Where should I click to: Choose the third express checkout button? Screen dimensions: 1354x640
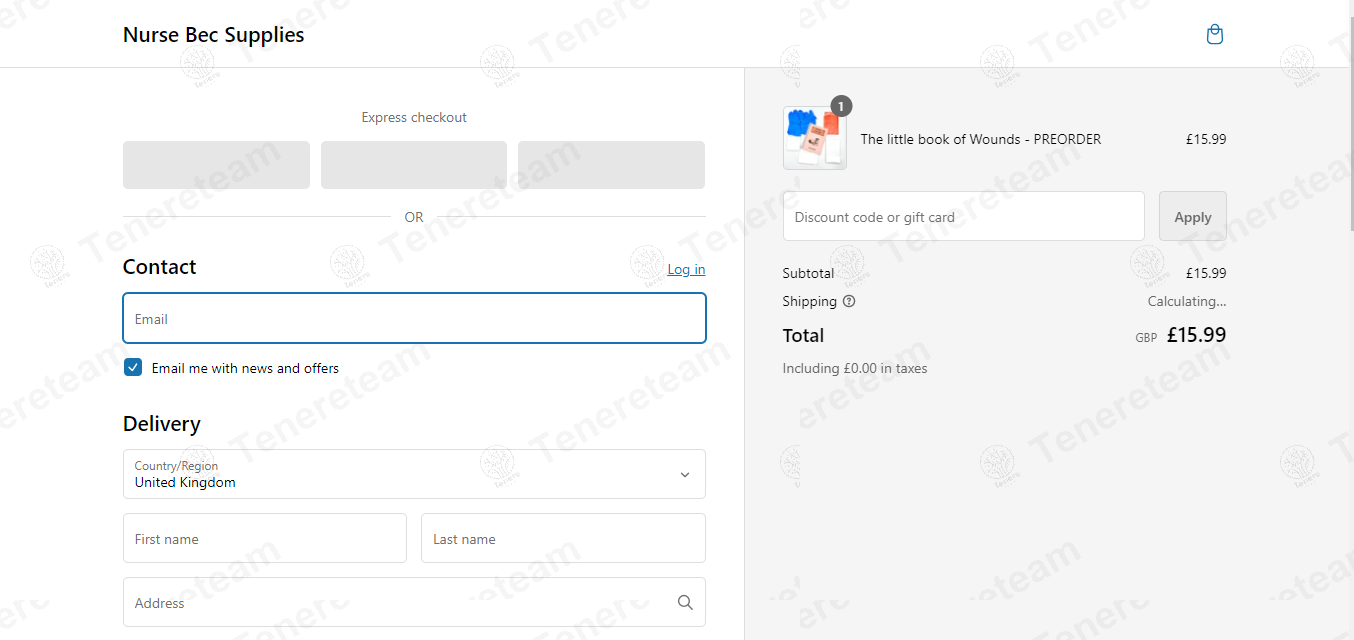611,165
